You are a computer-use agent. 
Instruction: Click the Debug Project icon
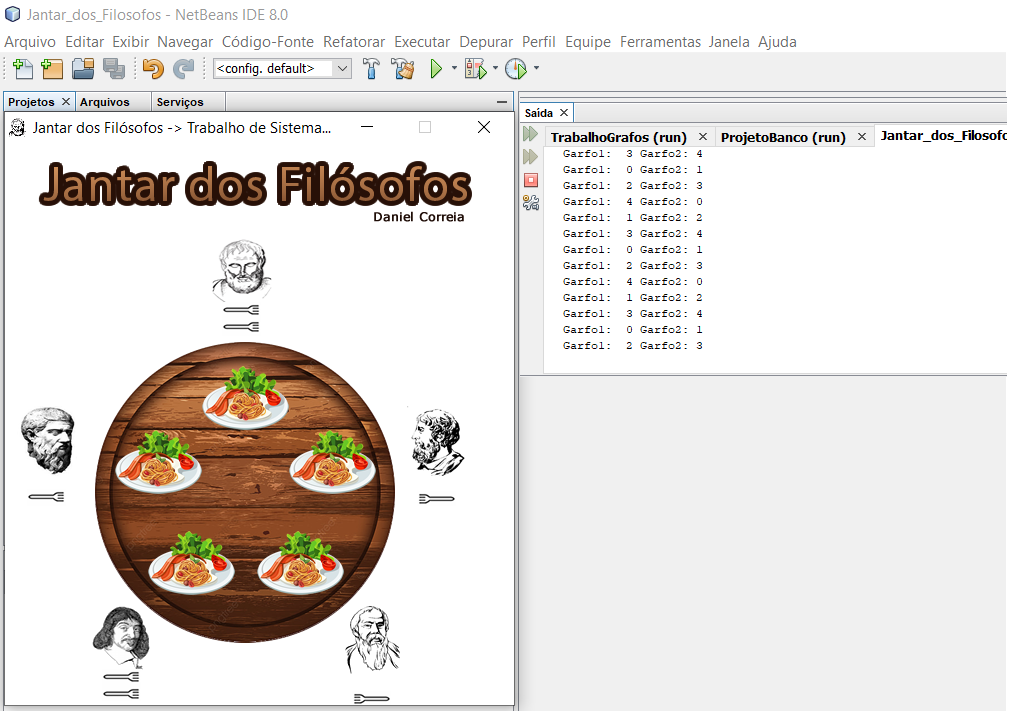click(476, 68)
